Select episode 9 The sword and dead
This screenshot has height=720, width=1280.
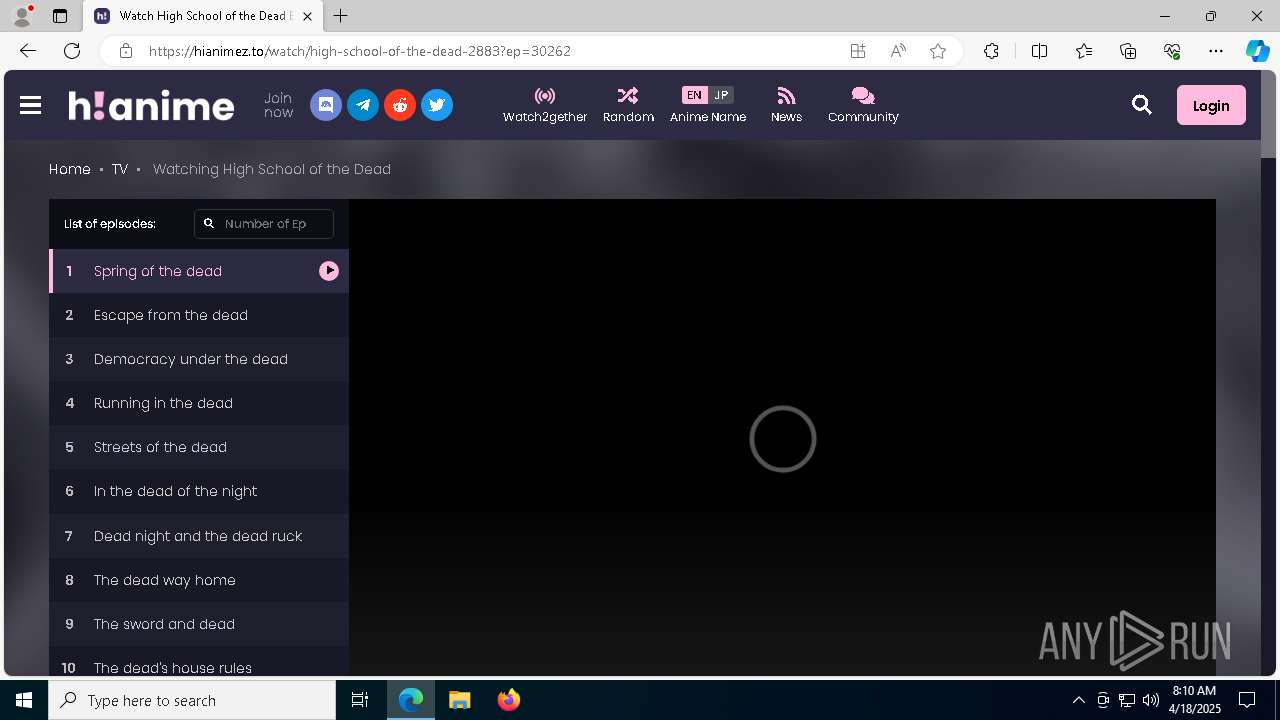point(199,624)
